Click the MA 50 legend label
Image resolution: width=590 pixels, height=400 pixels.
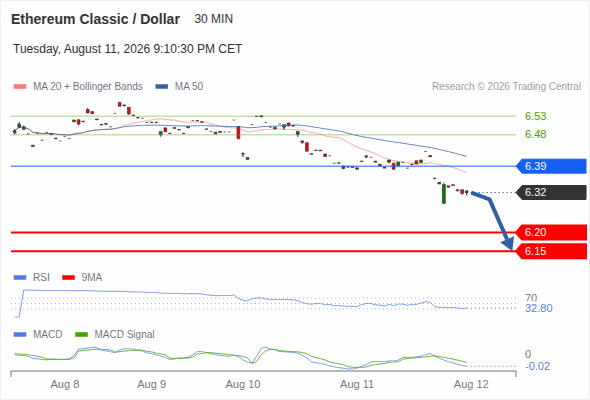pyautogui.click(x=189, y=87)
